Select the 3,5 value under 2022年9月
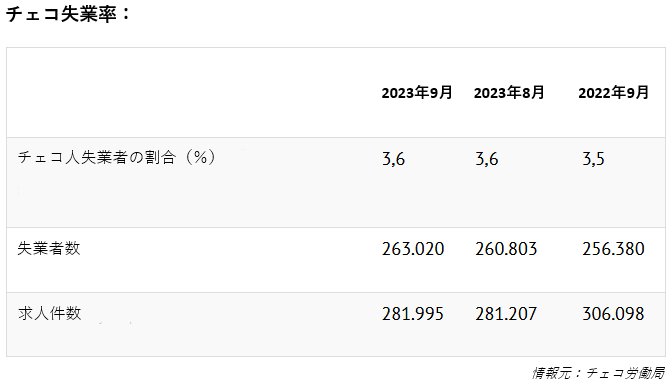672x382 pixels. point(593,159)
